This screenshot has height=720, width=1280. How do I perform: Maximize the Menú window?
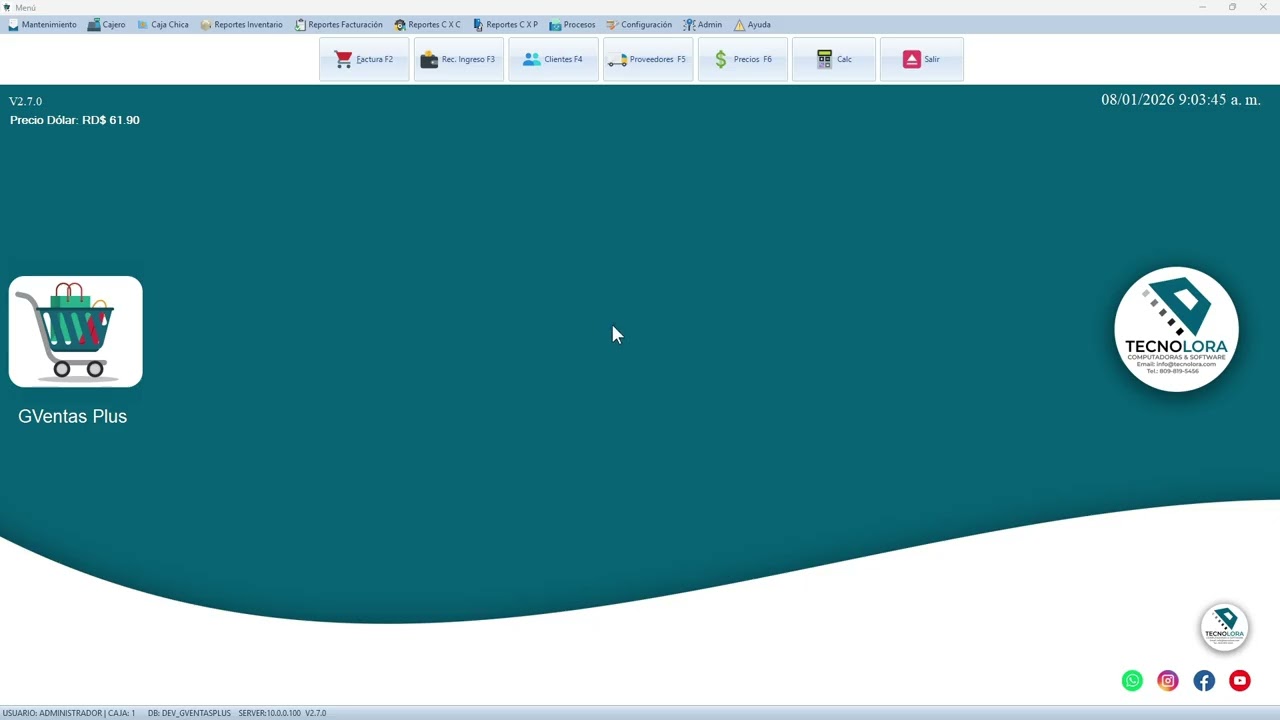[1232, 7]
